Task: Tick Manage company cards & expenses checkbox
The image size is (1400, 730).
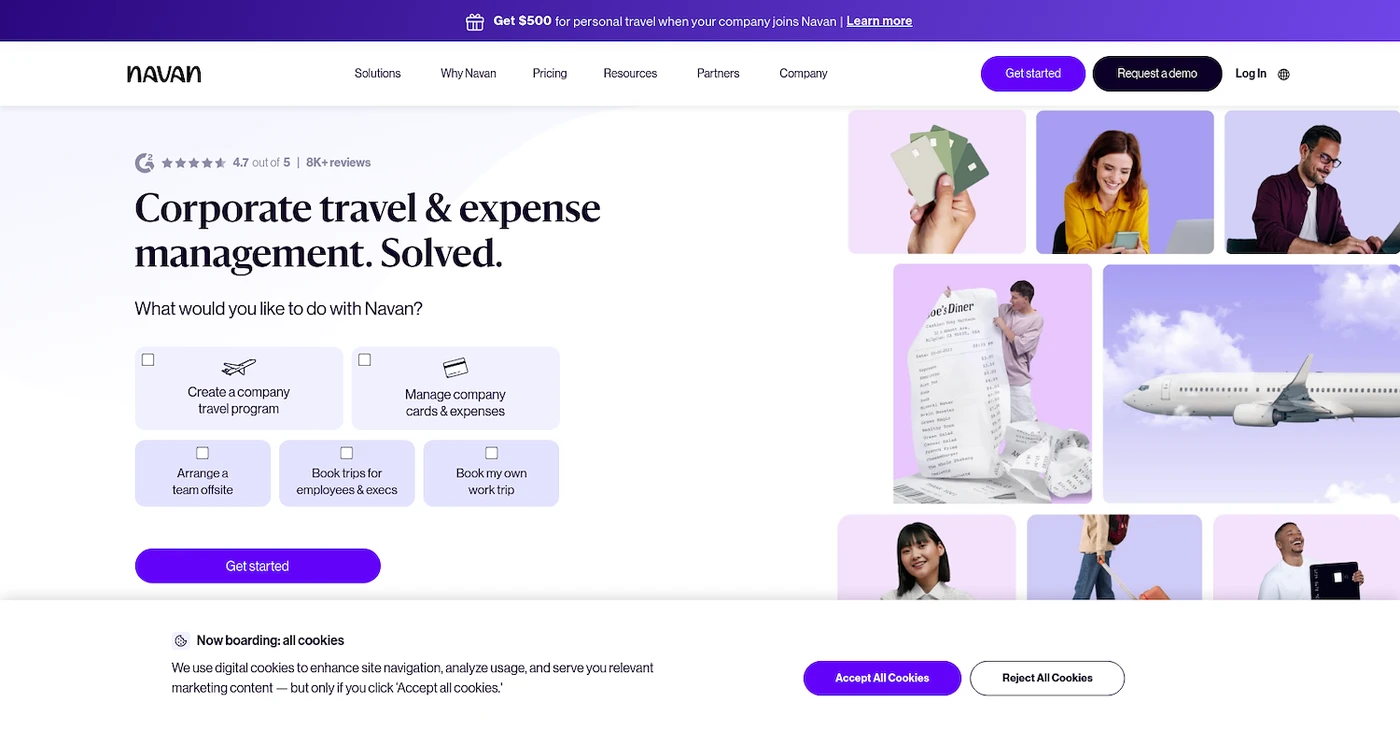Action: coord(365,360)
